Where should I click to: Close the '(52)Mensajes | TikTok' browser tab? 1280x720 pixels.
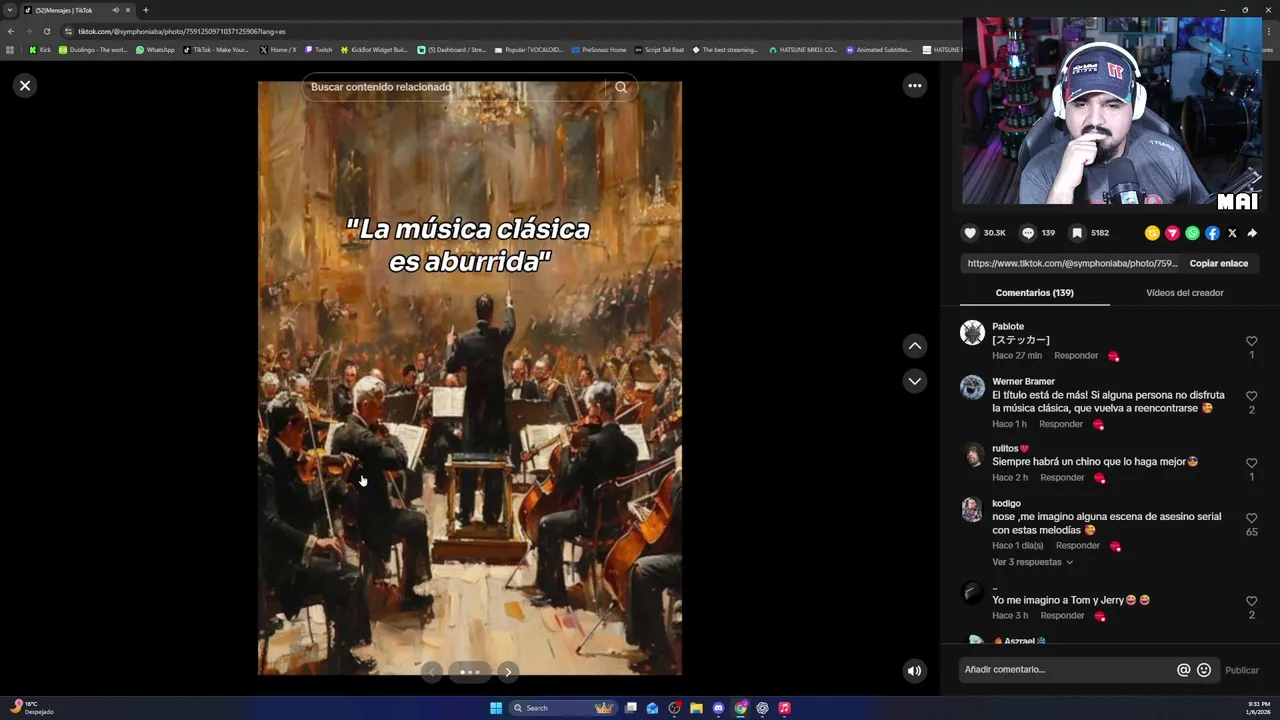128,10
